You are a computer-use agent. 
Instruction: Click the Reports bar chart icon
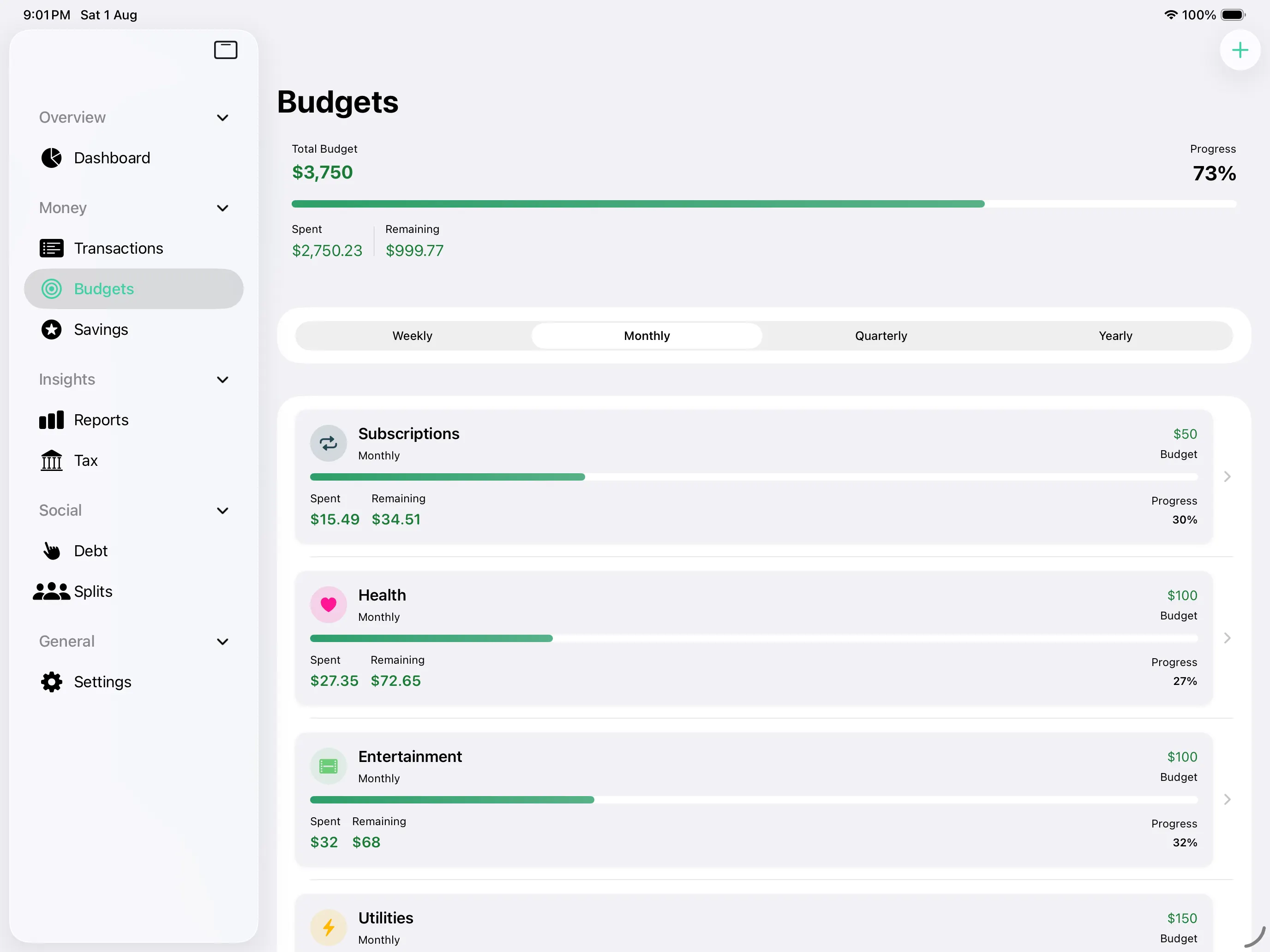(52, 420)
